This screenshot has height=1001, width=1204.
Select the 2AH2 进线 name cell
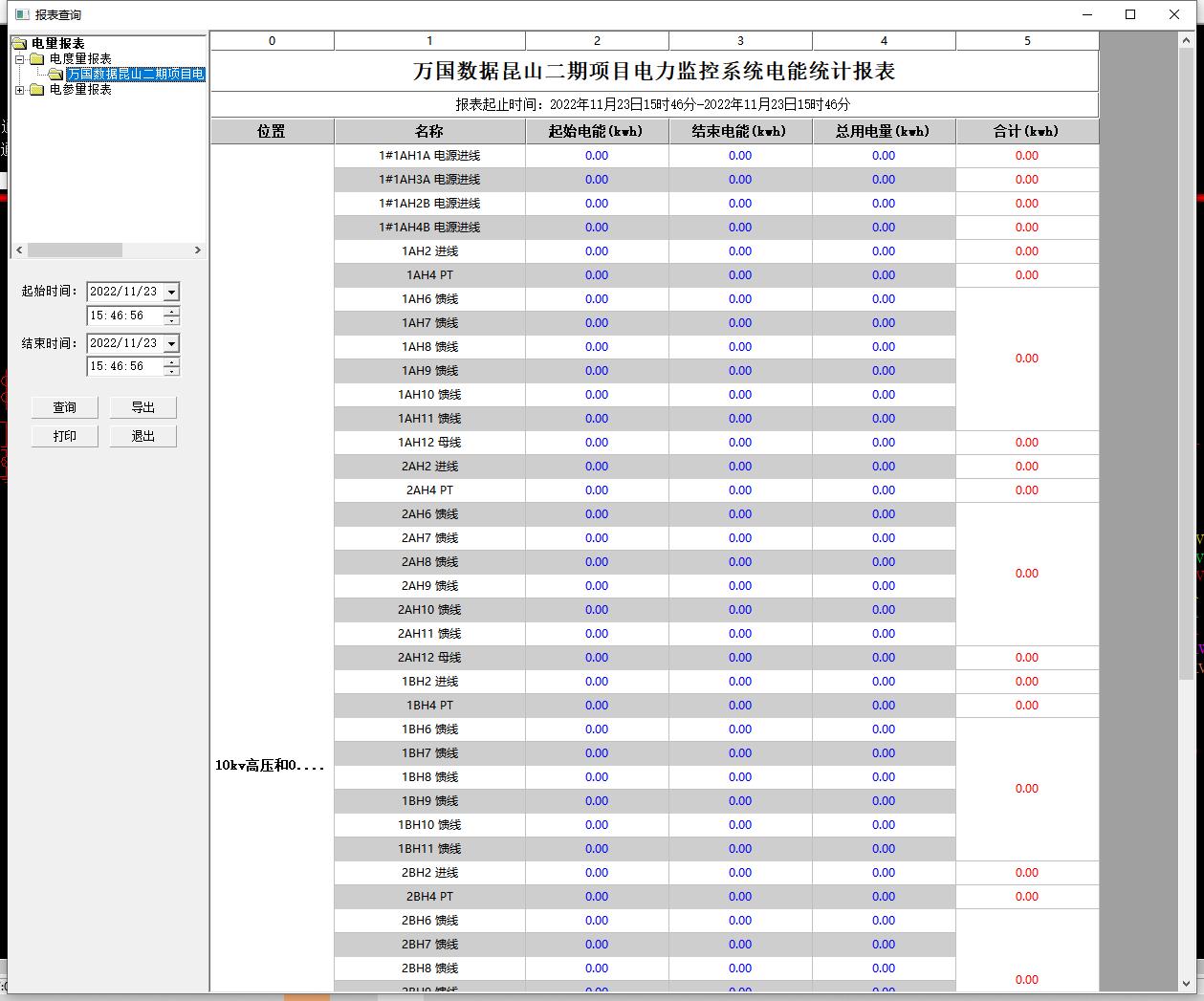coord(429,467)
